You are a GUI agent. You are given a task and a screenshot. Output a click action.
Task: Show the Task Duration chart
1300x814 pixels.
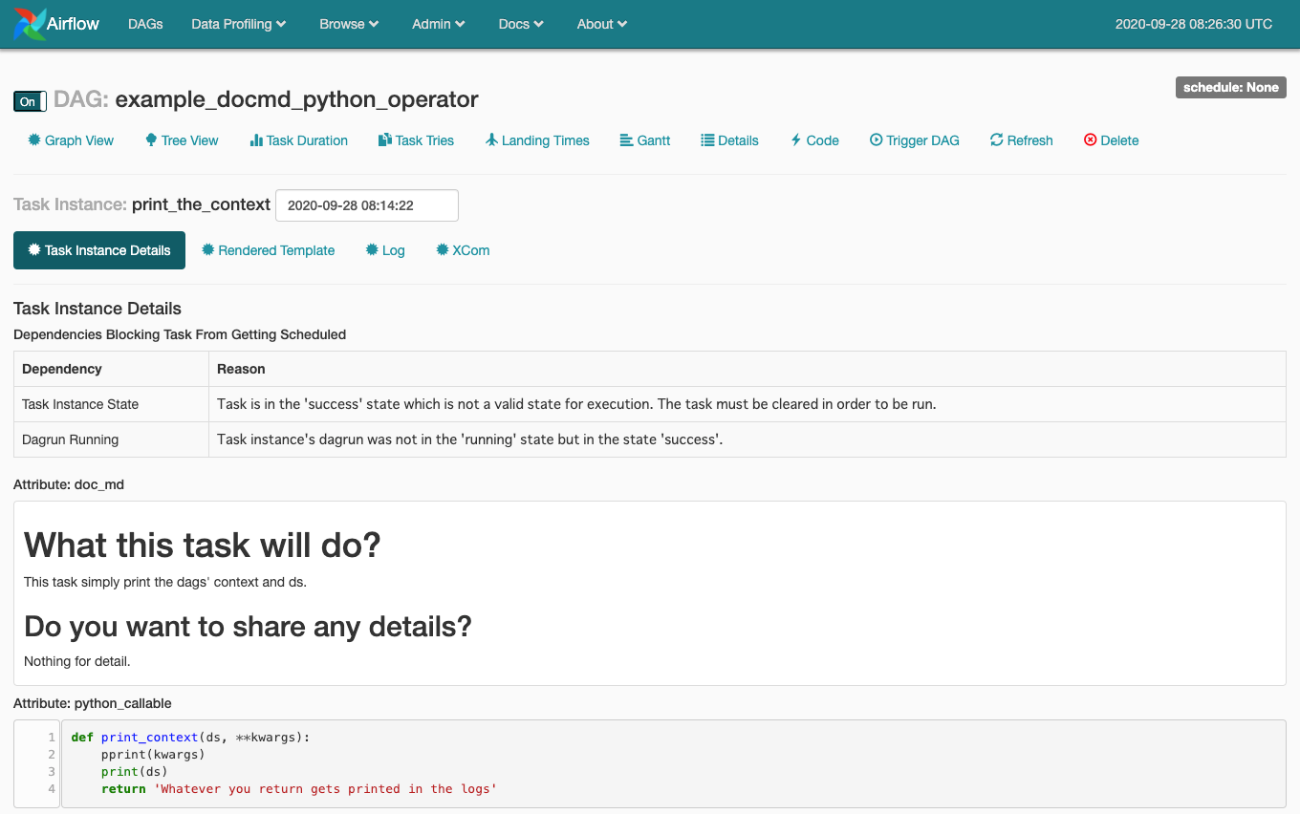(x=298, y=140)
